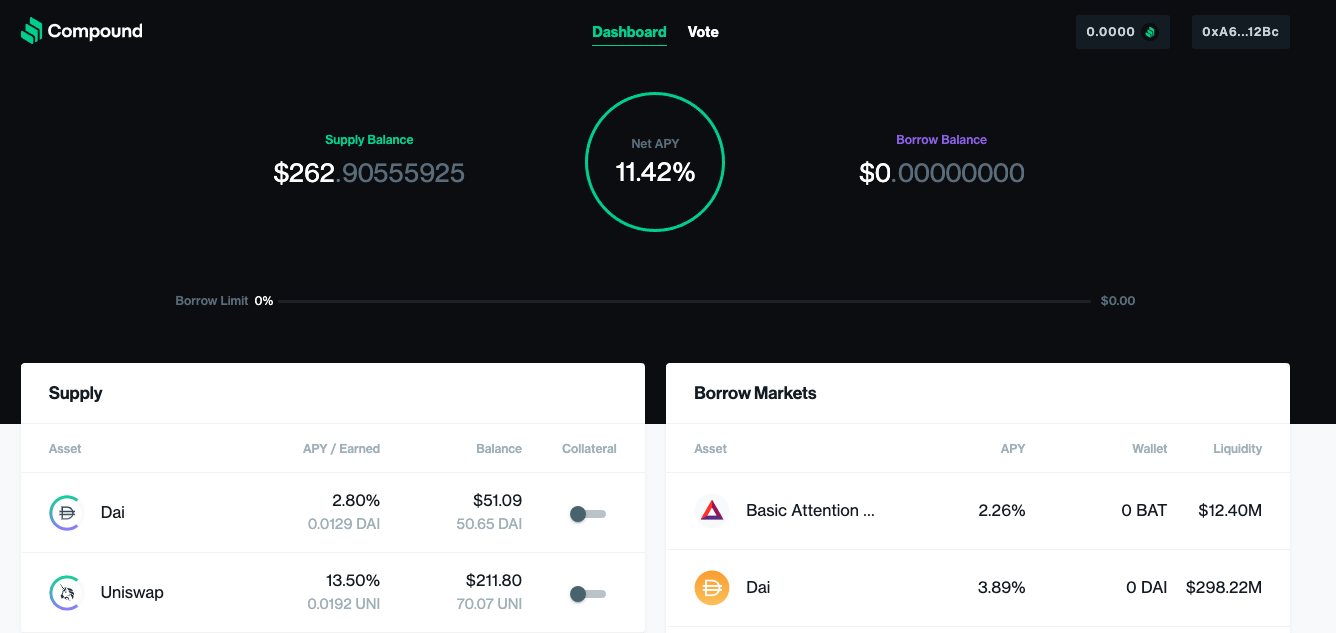
Task: Click Uniswap supply balance $211.80
Action: (x=494, y=580)
